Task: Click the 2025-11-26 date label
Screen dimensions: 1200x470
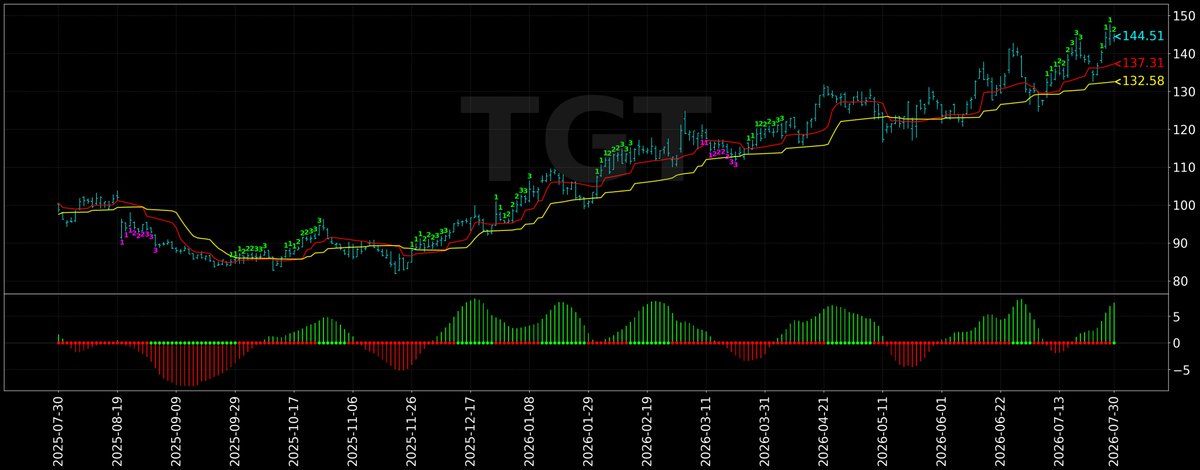Action: pos(411,429)
